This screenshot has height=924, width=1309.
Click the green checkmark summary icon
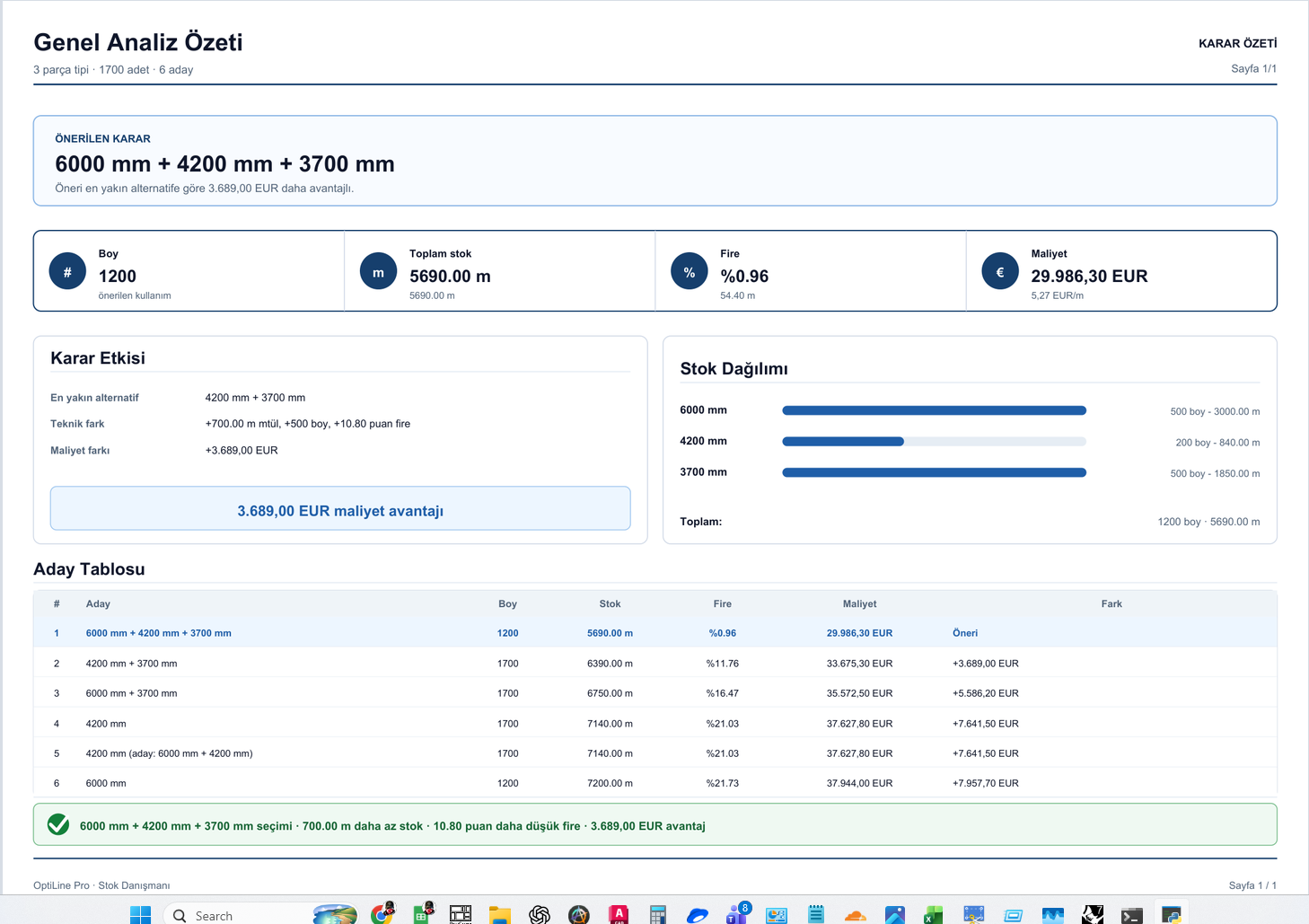[58, 824]
